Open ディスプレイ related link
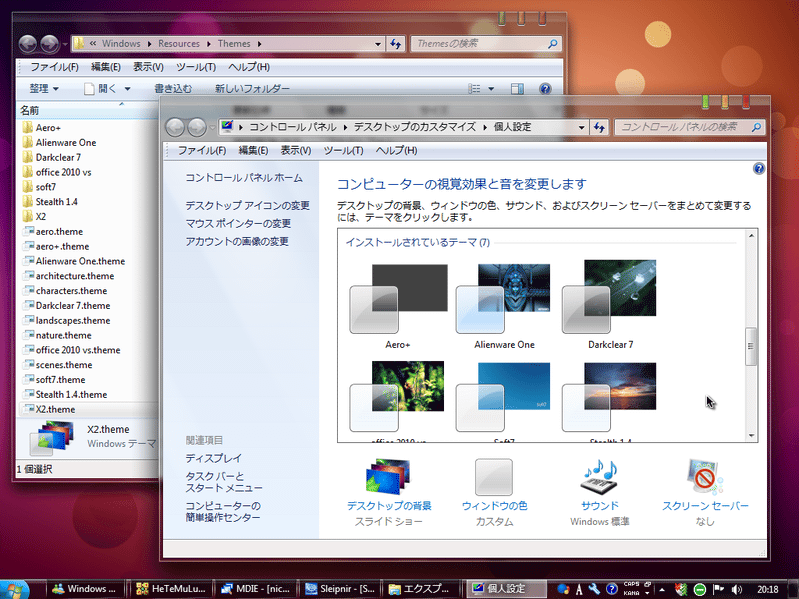 coord(213,458)
